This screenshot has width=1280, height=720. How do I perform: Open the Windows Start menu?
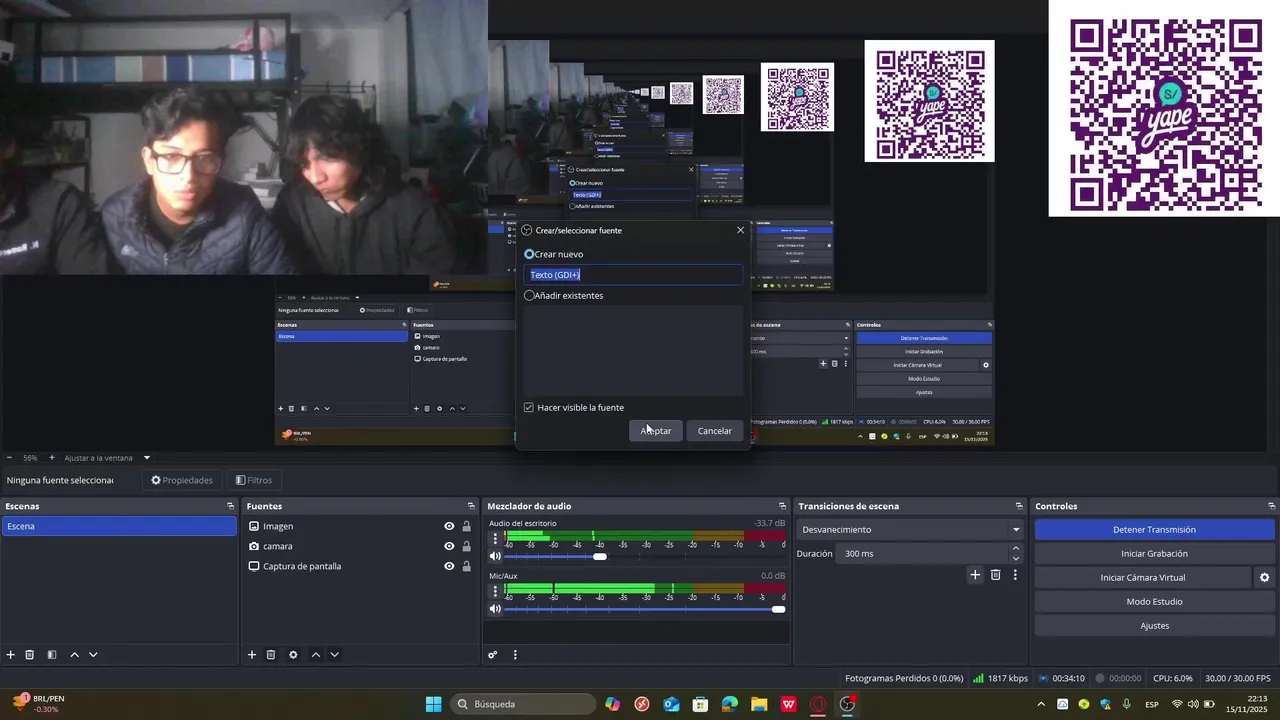click(x=433, y=704)
